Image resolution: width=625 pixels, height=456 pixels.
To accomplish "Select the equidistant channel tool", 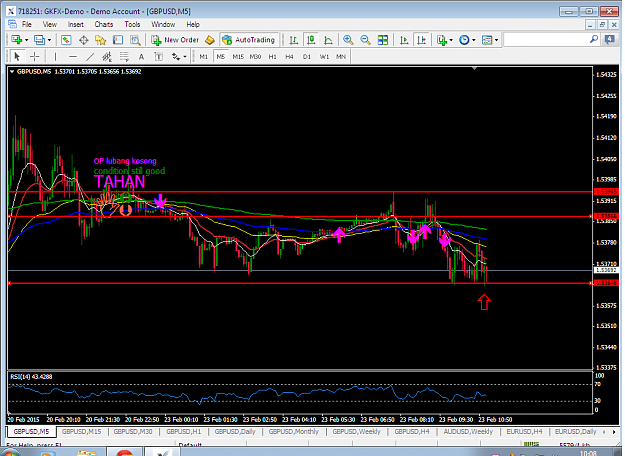I will click(x=107, y=57).
